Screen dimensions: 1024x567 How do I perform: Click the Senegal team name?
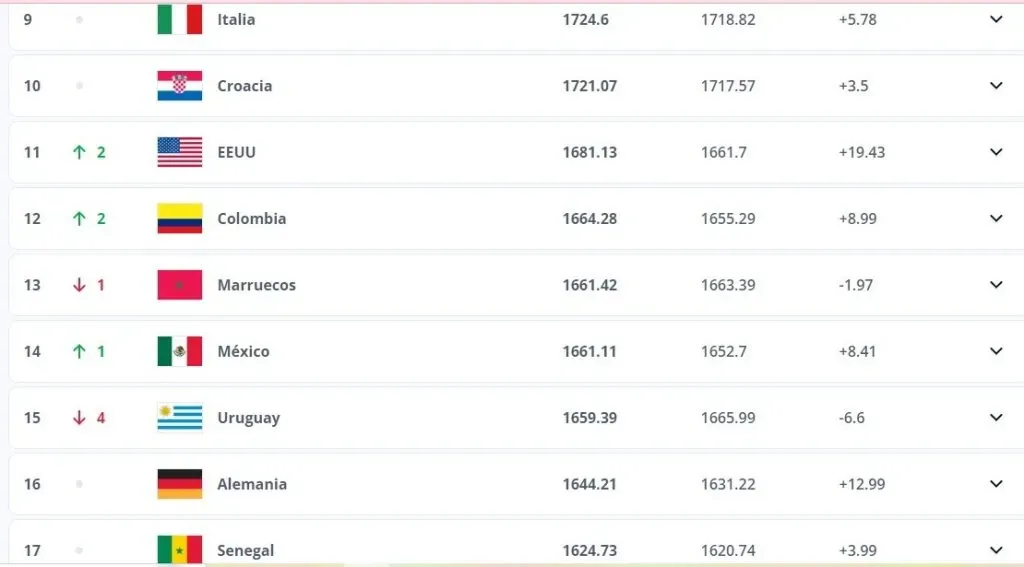tap(246, 550)
